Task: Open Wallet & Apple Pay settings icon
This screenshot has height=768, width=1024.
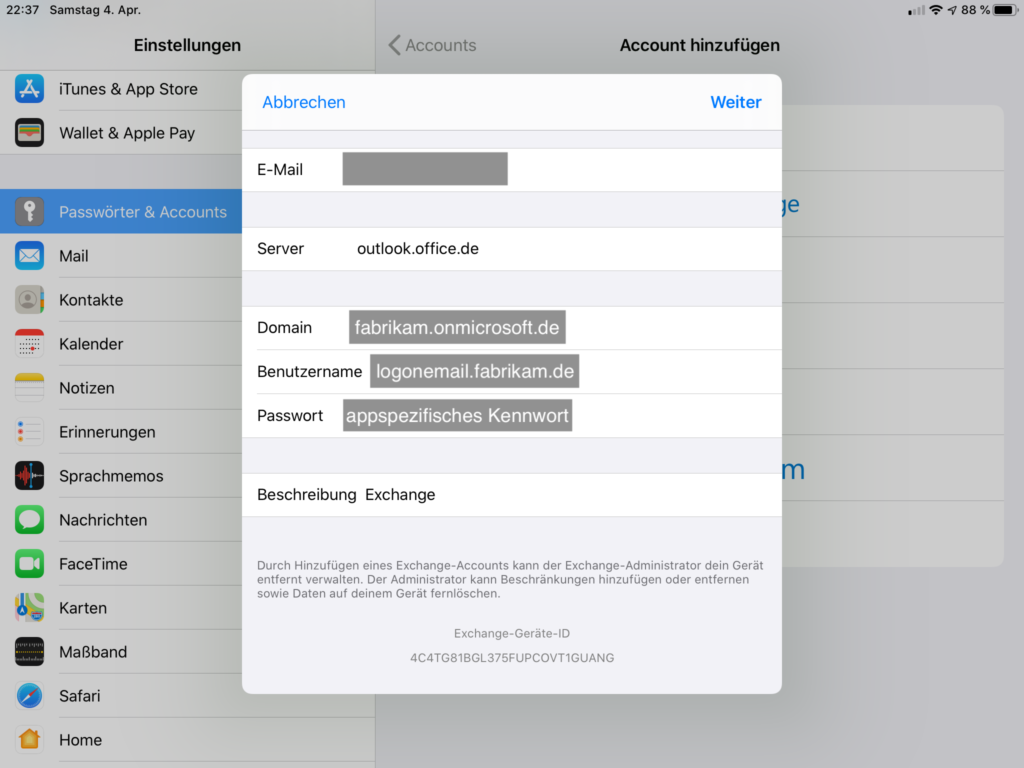Action: 29,133
